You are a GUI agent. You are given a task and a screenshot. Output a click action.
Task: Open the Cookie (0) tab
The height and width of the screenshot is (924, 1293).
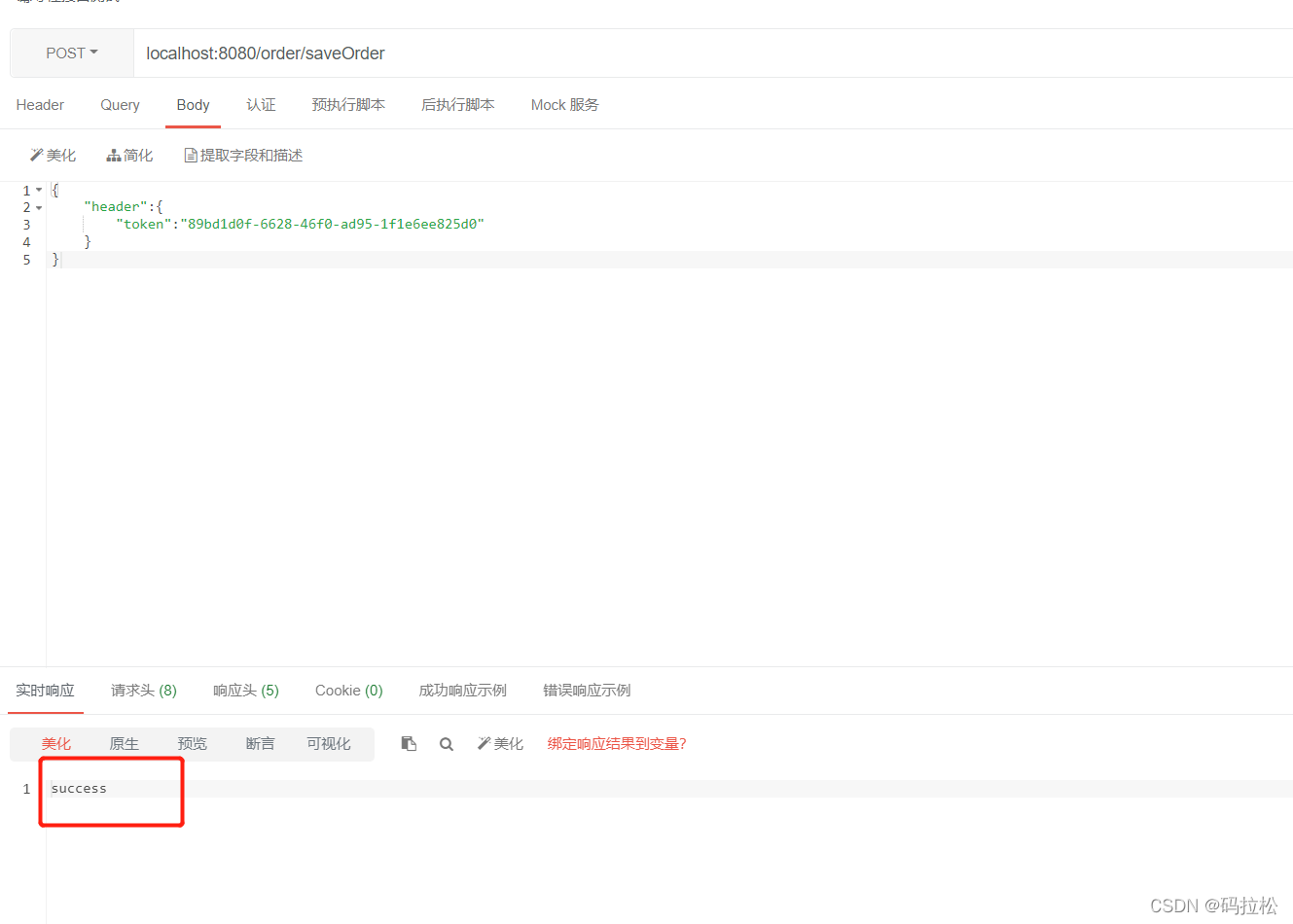(349, 691)
